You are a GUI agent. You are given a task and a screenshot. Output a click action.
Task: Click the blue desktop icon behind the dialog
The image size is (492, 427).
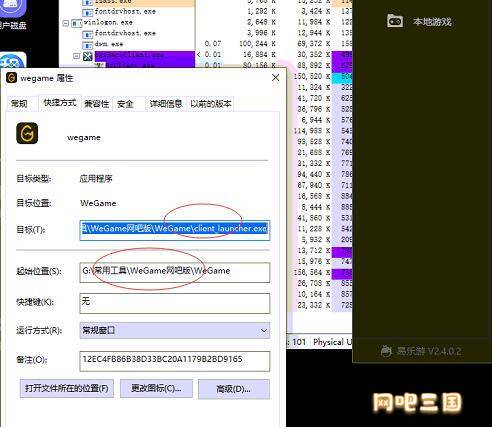coord(13,60)
